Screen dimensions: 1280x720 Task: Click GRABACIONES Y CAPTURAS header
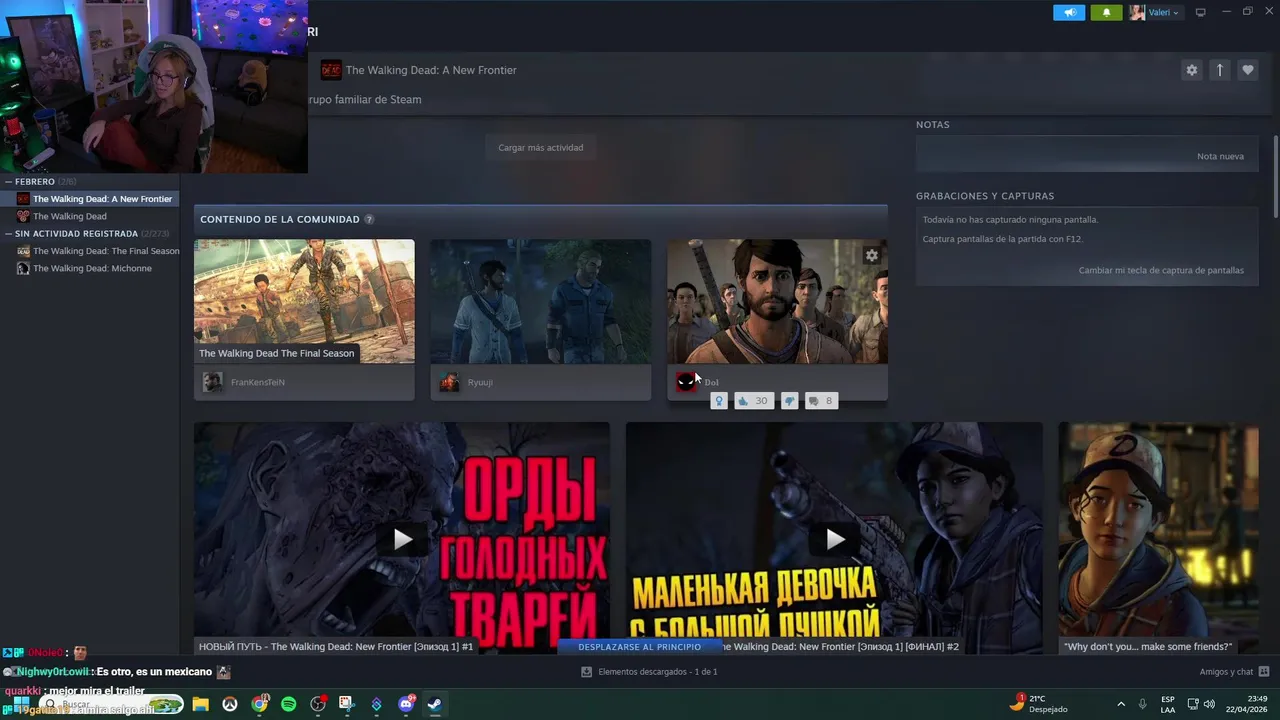tap(985, 196)
